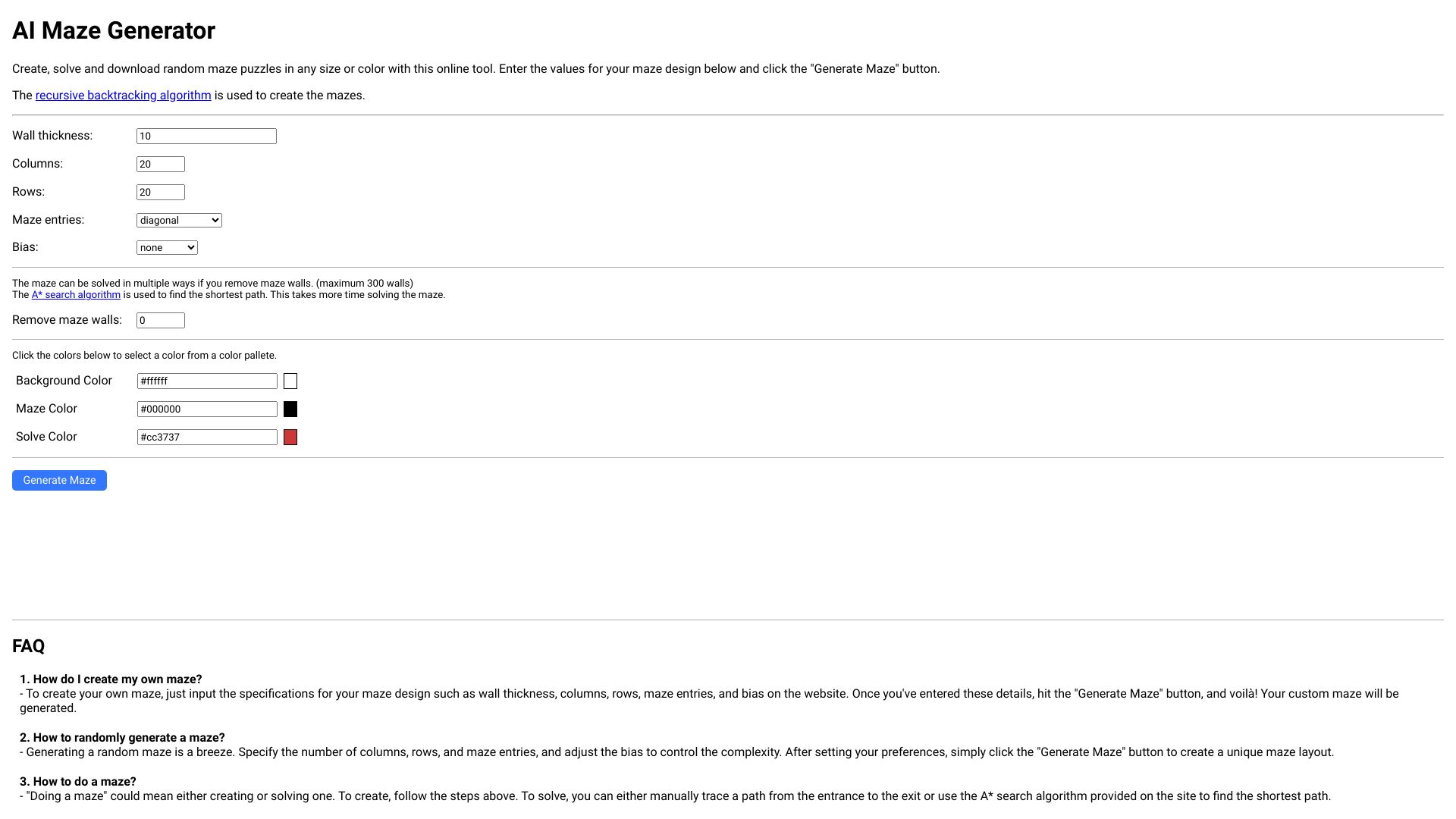The height and width of the screenshot is (819, 1456).
Task: Click the Remove maze walls field
Action: [x=160, y=321]
